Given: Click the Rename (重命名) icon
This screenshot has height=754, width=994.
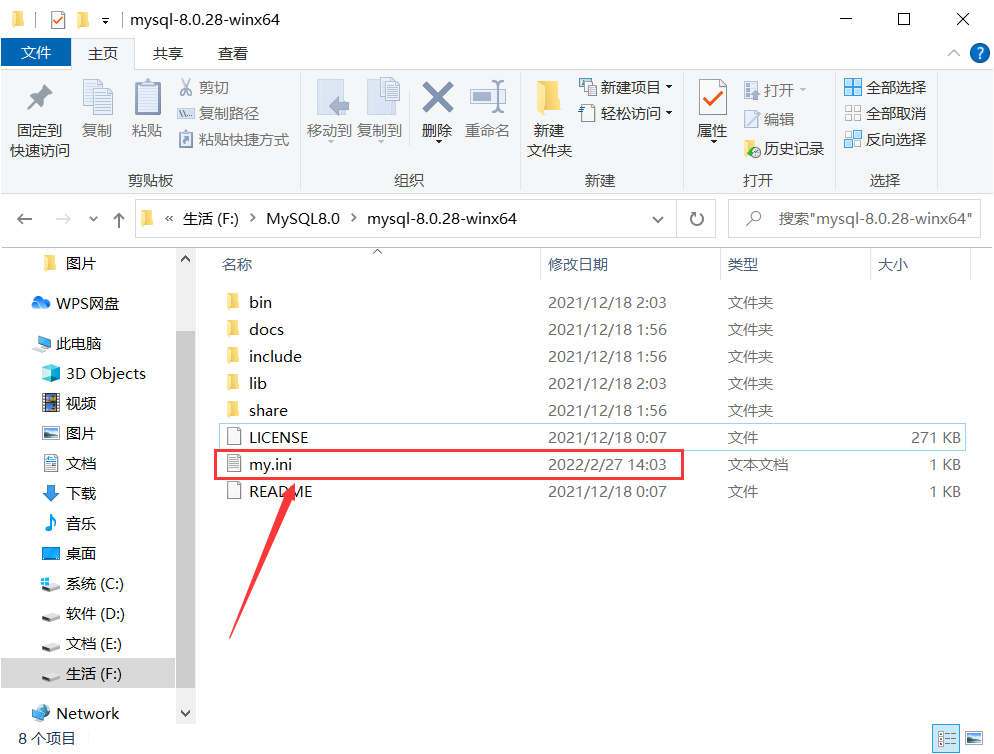Looking at the screenshot, I should pyautogui.click(x=487, y=97).
